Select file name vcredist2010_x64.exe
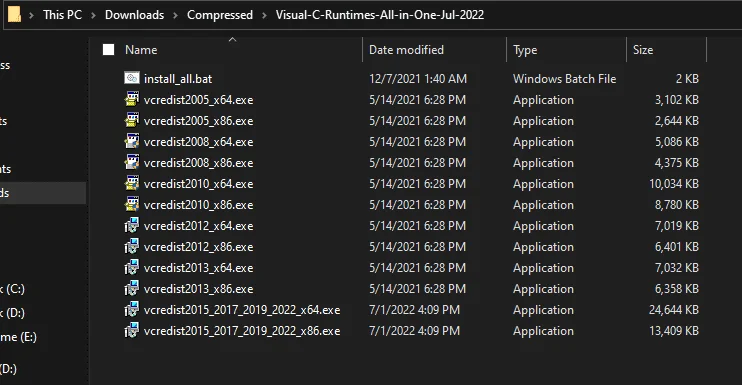 [198, 184]
